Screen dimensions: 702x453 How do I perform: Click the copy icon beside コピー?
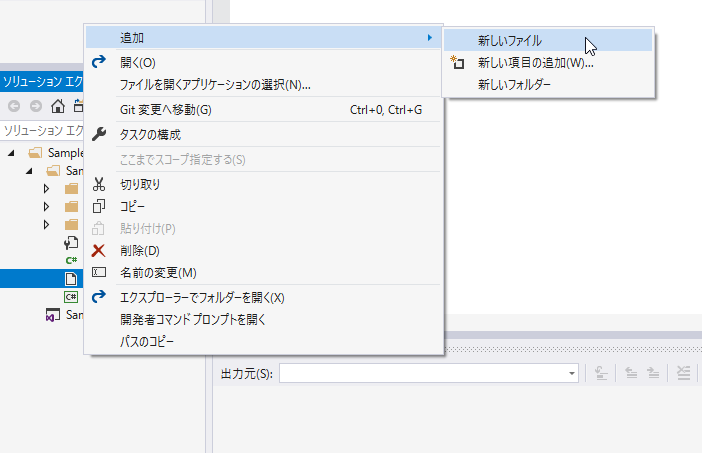pos(98,206)
